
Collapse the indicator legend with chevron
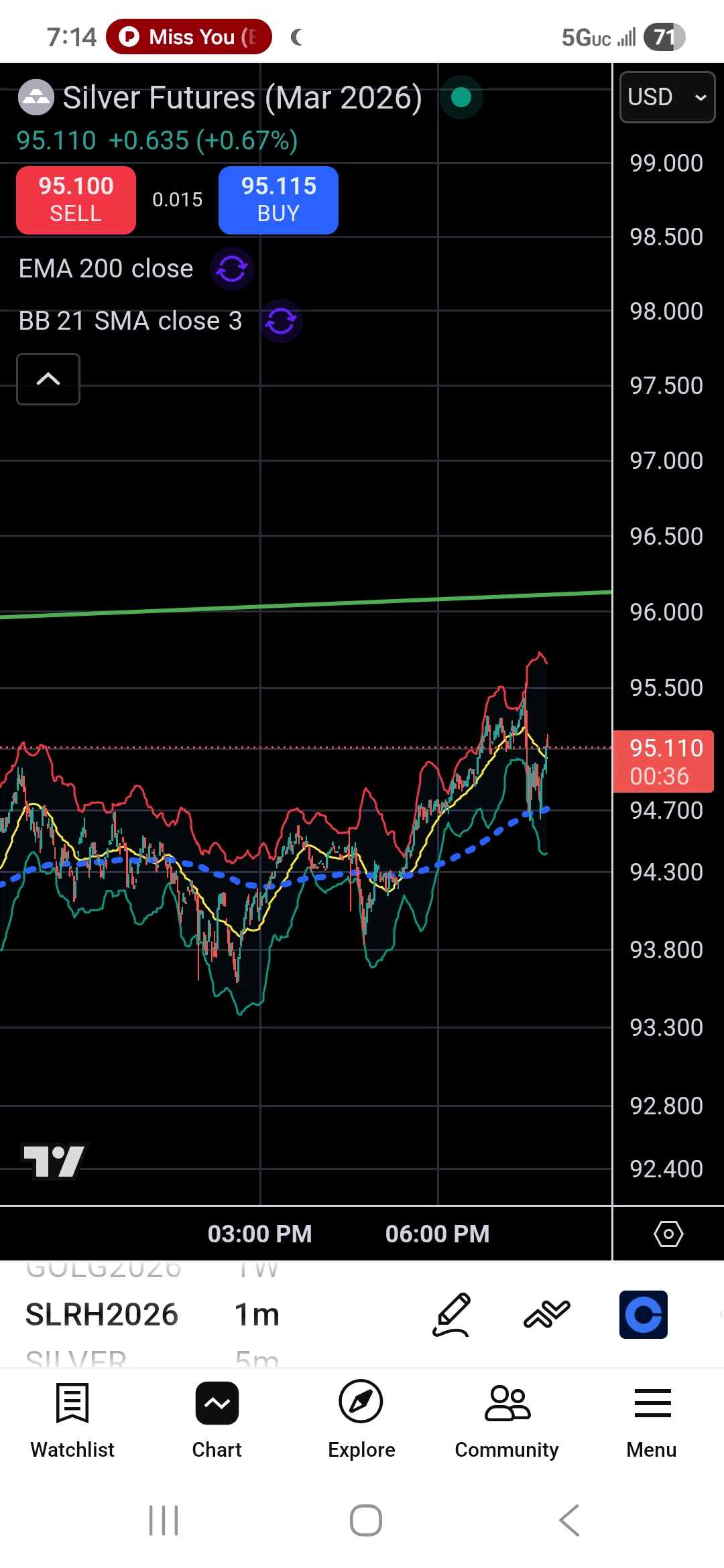coord(48,379)
